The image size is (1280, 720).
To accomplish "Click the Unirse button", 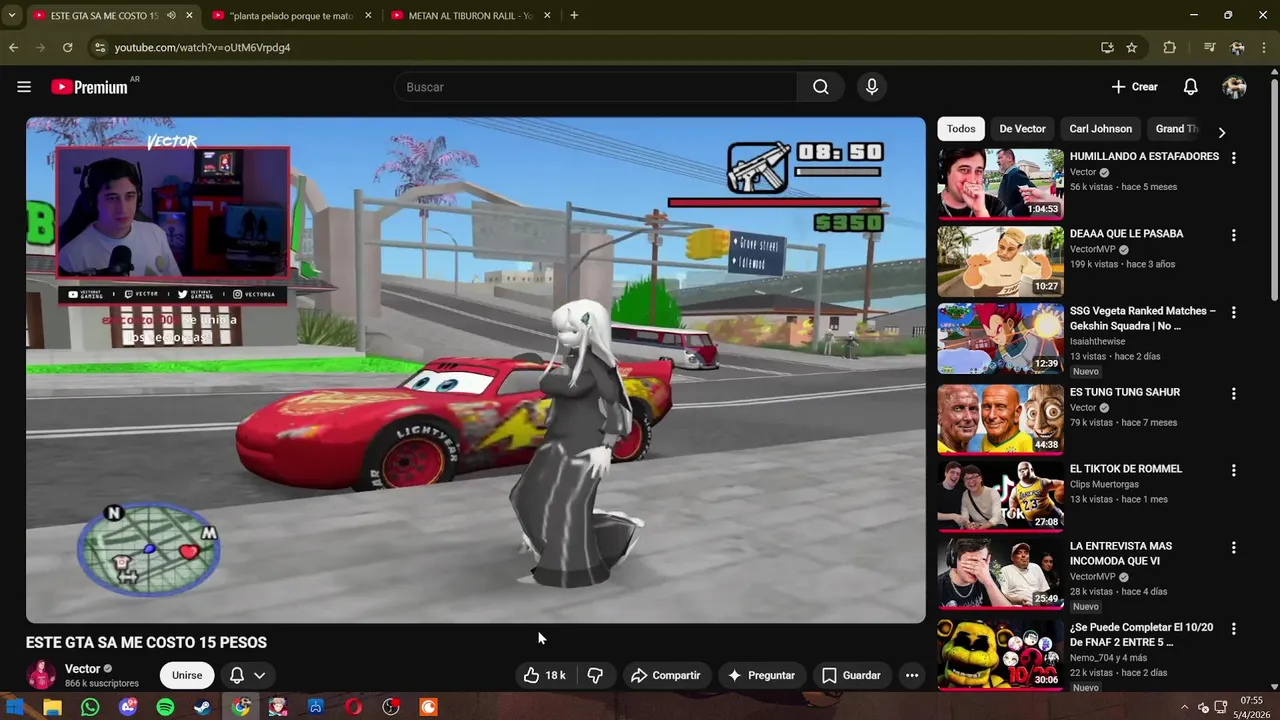I will coord(187,675).
